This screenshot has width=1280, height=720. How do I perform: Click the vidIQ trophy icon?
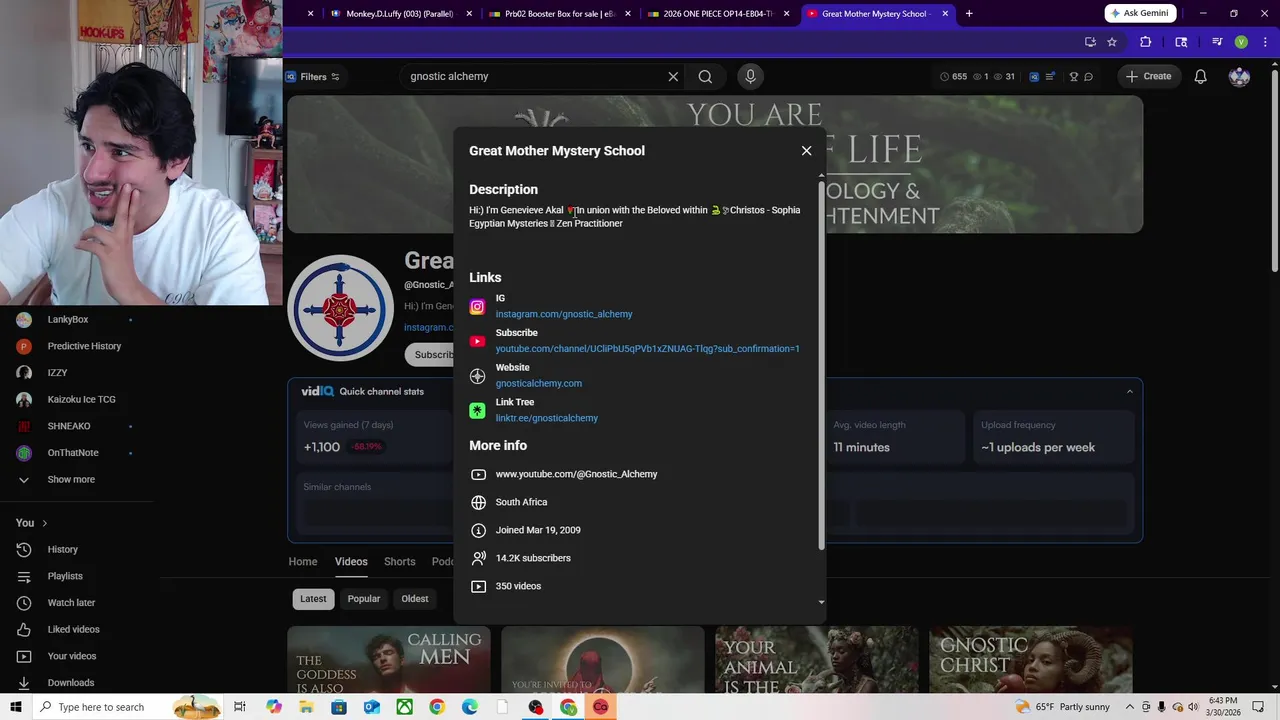coord(1073,77)
